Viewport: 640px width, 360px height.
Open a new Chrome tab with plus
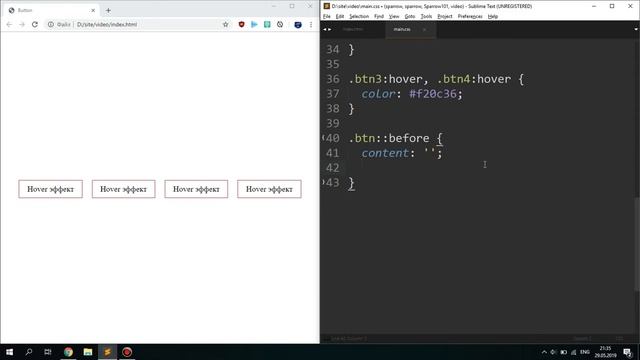(x=108, y=10)
